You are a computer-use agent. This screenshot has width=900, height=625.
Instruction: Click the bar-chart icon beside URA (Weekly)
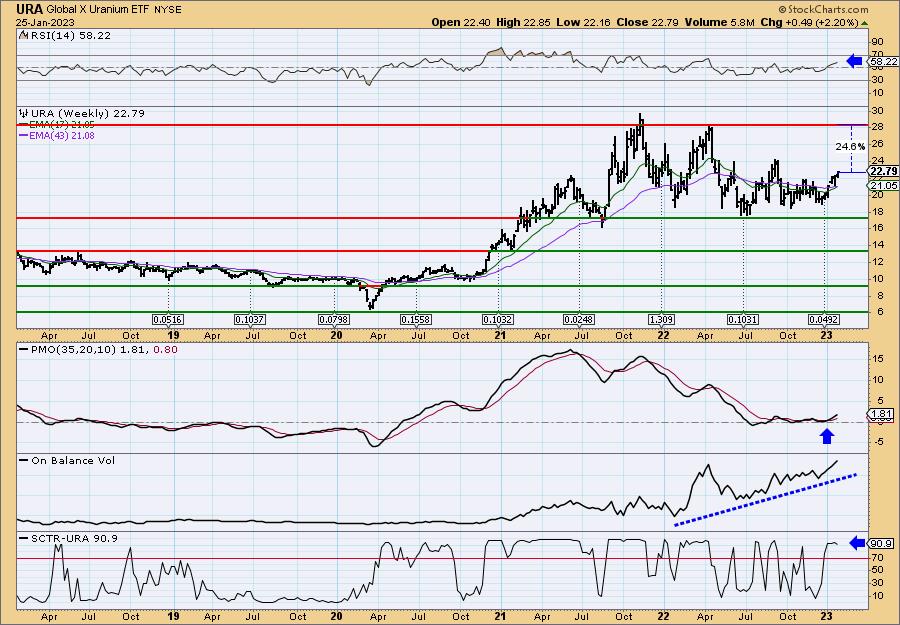(x=24, y=113)
